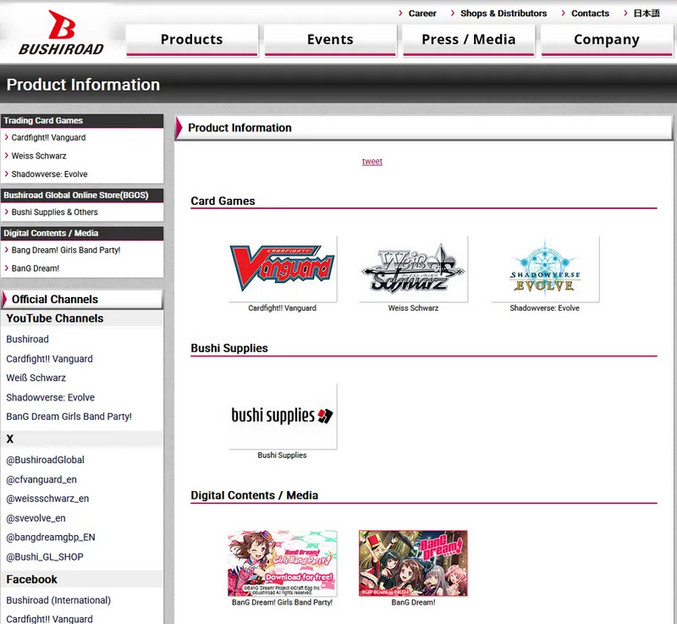
Task: Open the Weiss Schwarz logo tile
Action: point(413,268)
